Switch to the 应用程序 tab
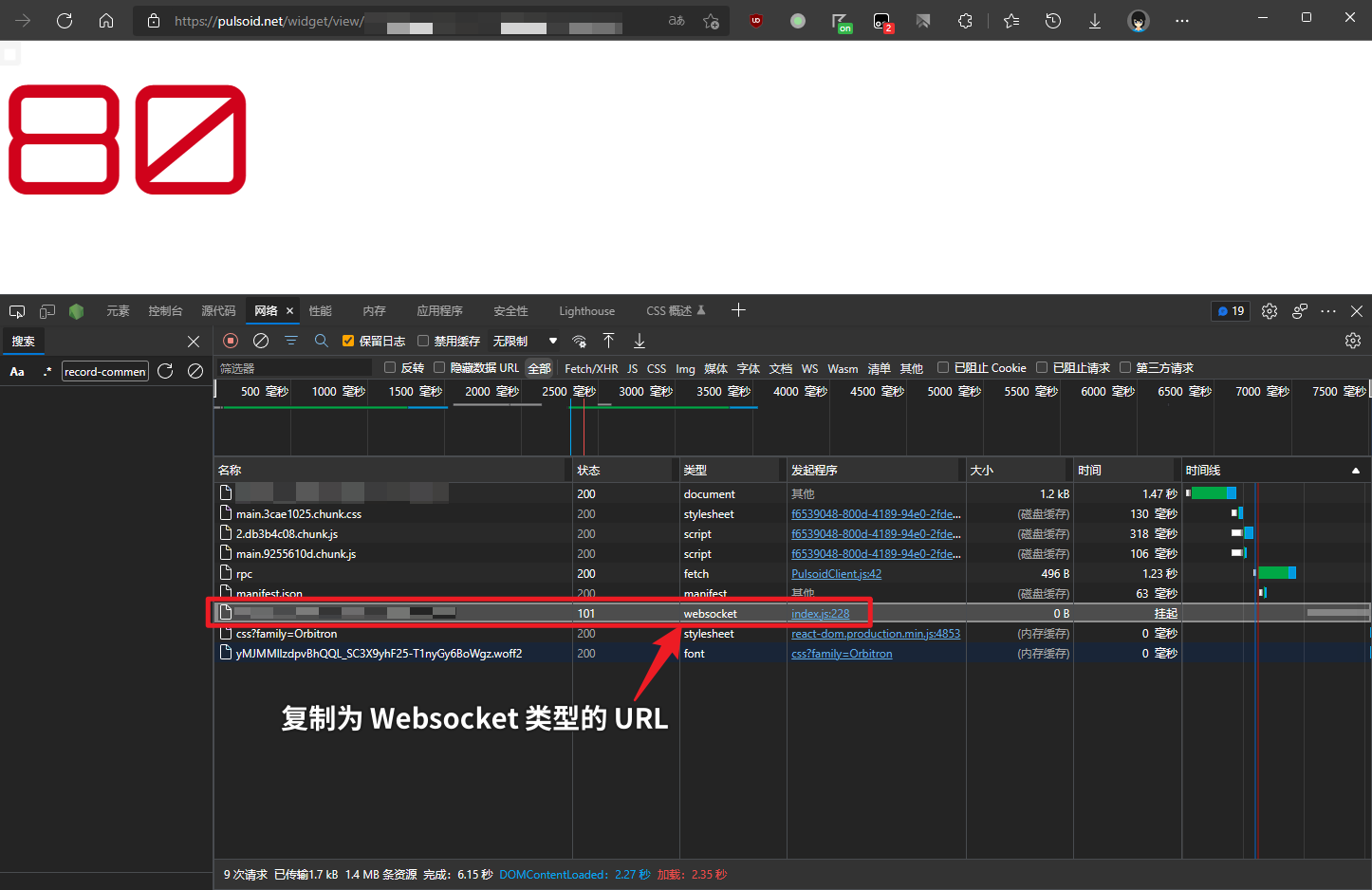The image size is (1372, 890). point(439,311)
